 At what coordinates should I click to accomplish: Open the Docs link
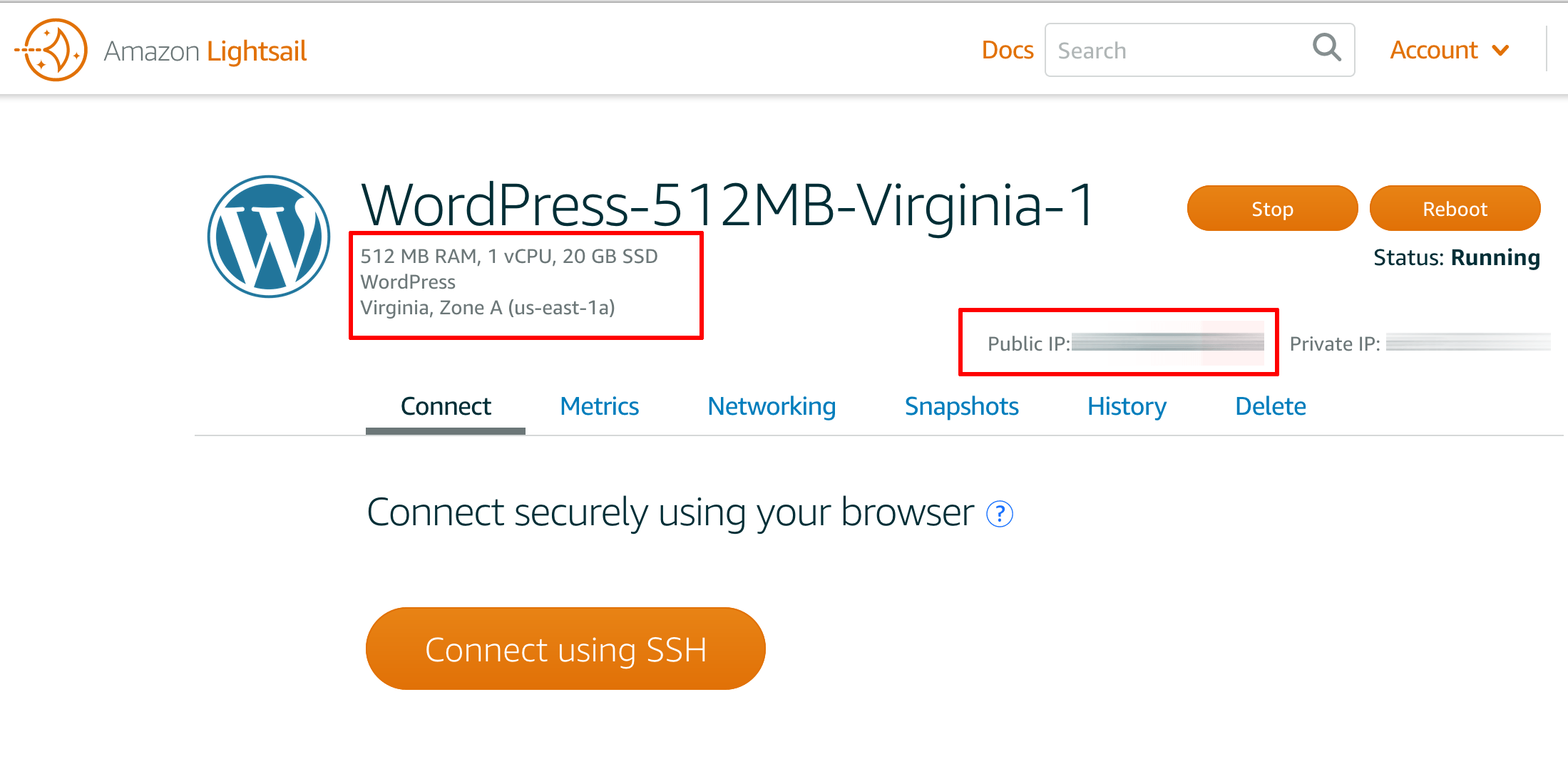click(1007, 50)
